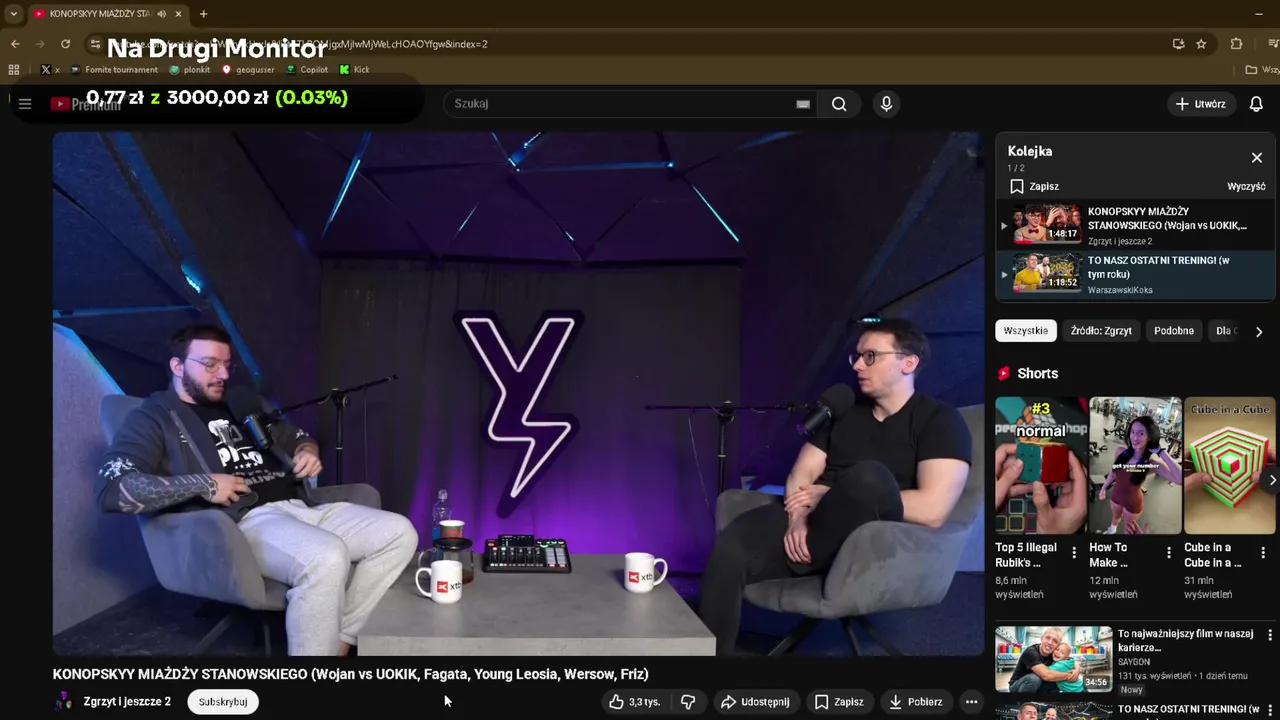Viewport: 1280px width, 720px height.
Task: Play TO NASZ OSTATNI TRENING queue item
Action: coord(1135,274)
